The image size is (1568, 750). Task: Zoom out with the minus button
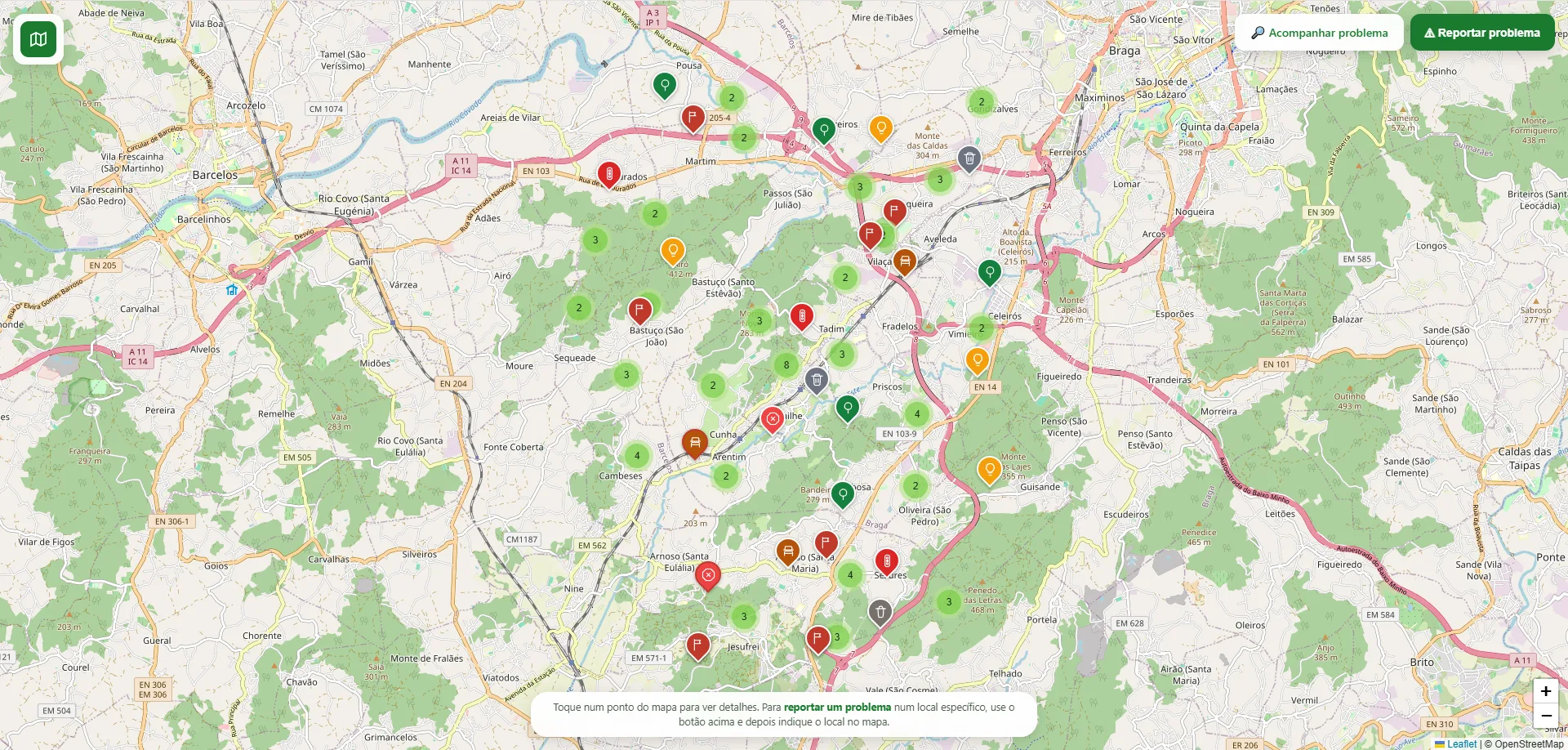1546,716
